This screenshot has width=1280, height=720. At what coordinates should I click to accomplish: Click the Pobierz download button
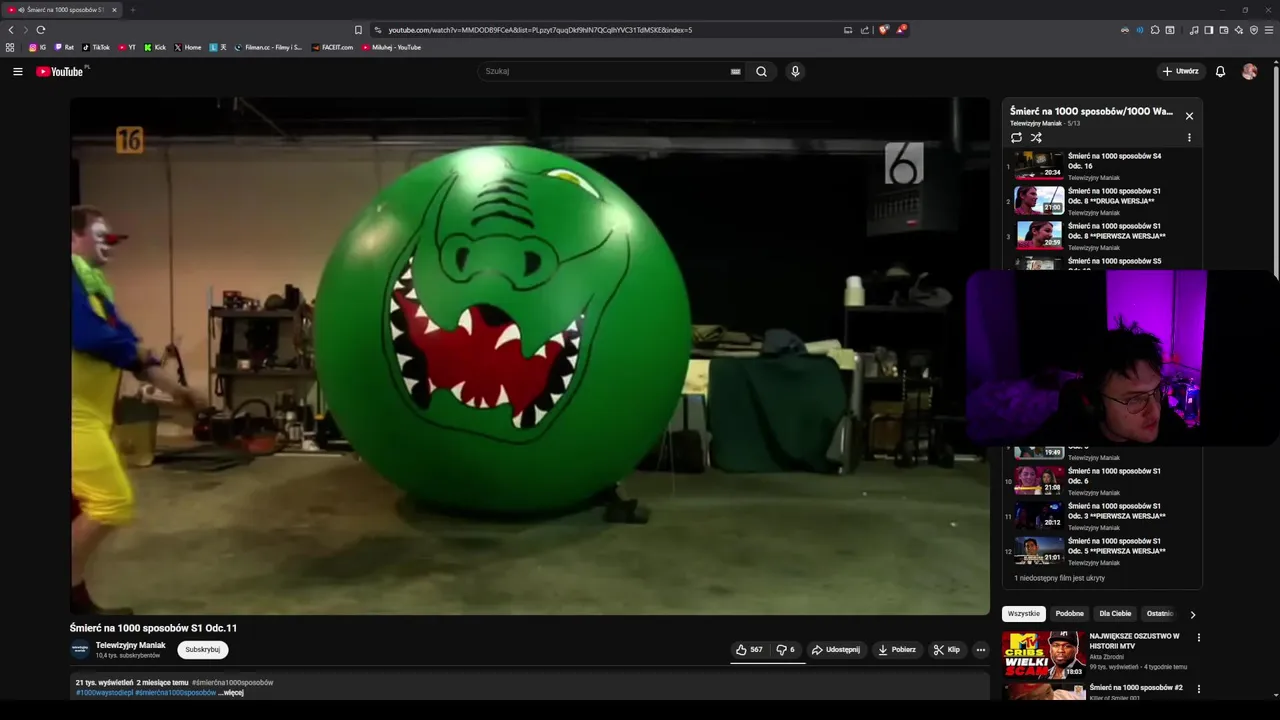tap(896, 649)
